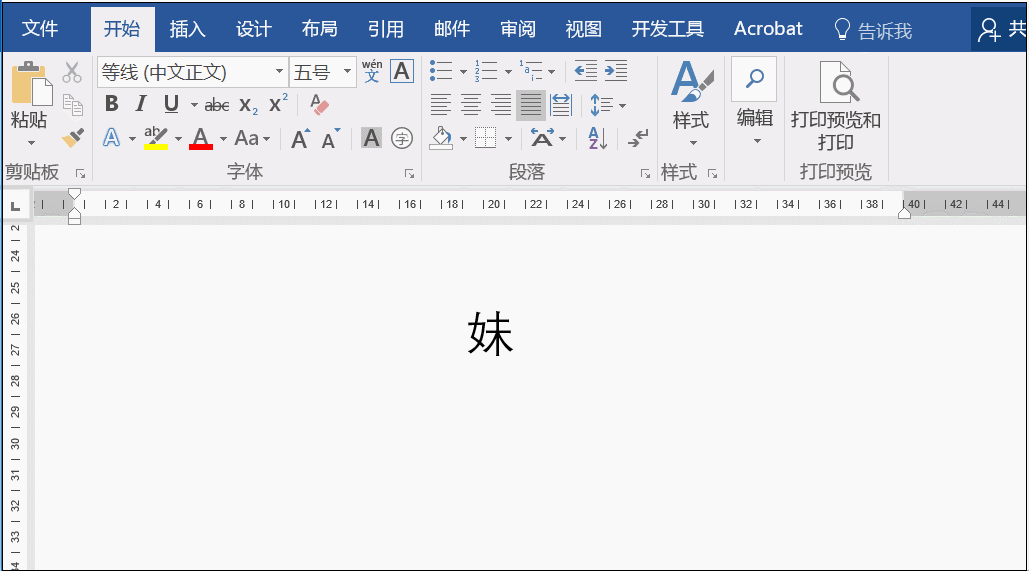This screenshot has height=571, width=1029.
Task: Click bullets list icon
Action: click(441, 70)
